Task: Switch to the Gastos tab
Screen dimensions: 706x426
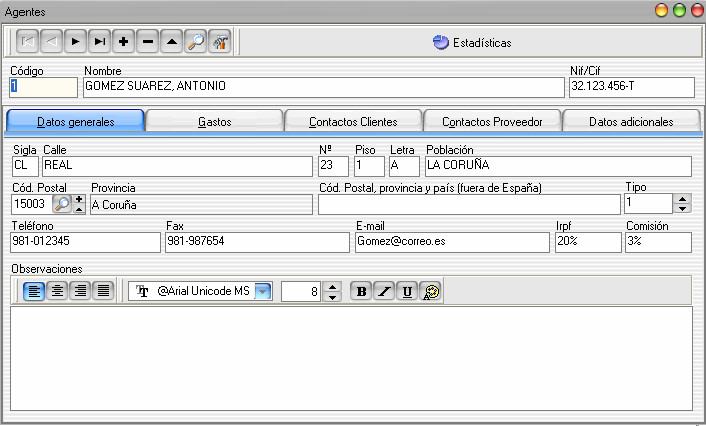Action: (x=215, y=121)
